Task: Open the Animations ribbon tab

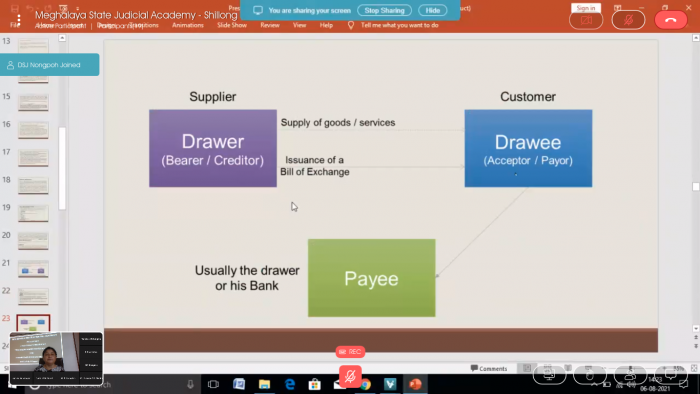Action: pos(188,25)
